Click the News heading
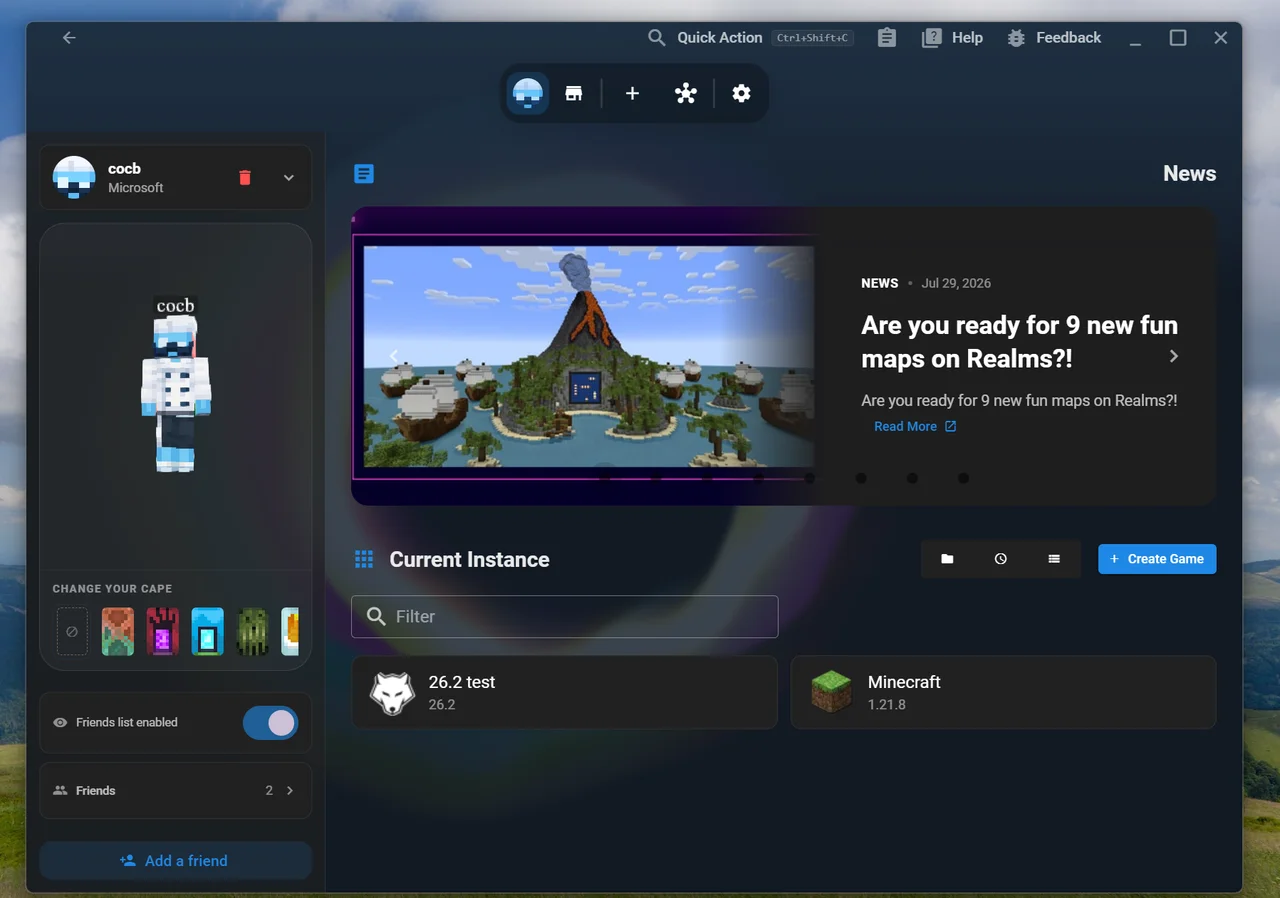Image resolution: width=1280 pixels, height=898 pixels. (1189, 174)
